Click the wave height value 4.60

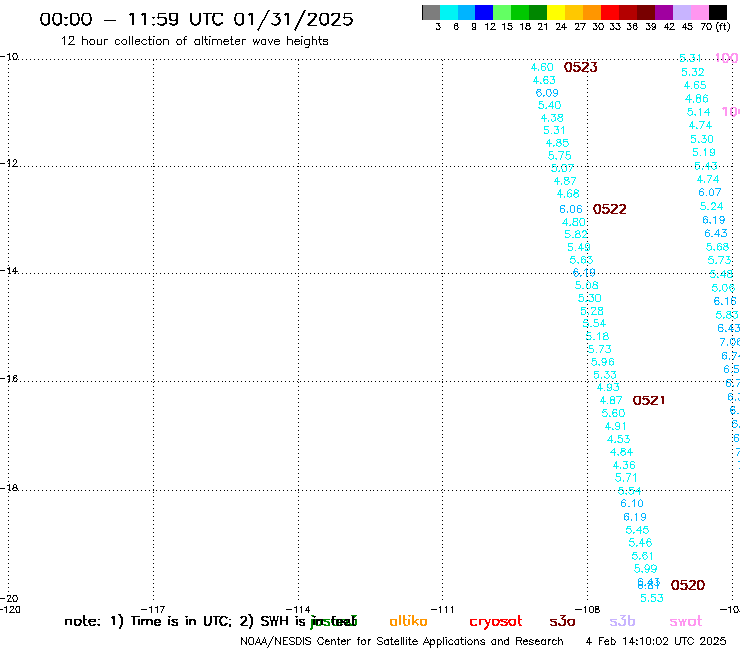[542, 67]
